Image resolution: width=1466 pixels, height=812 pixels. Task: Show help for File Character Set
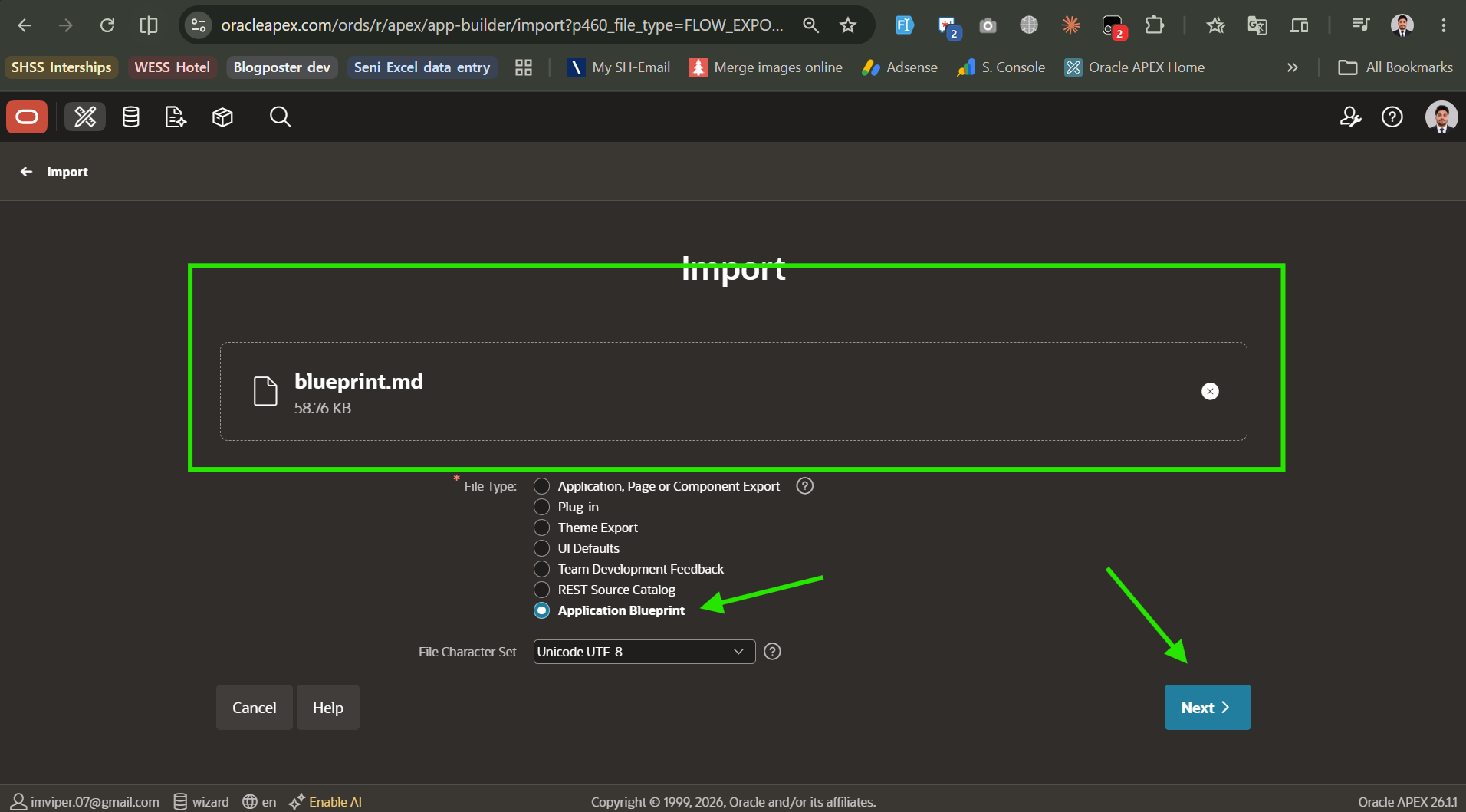(x=772, y=651)
